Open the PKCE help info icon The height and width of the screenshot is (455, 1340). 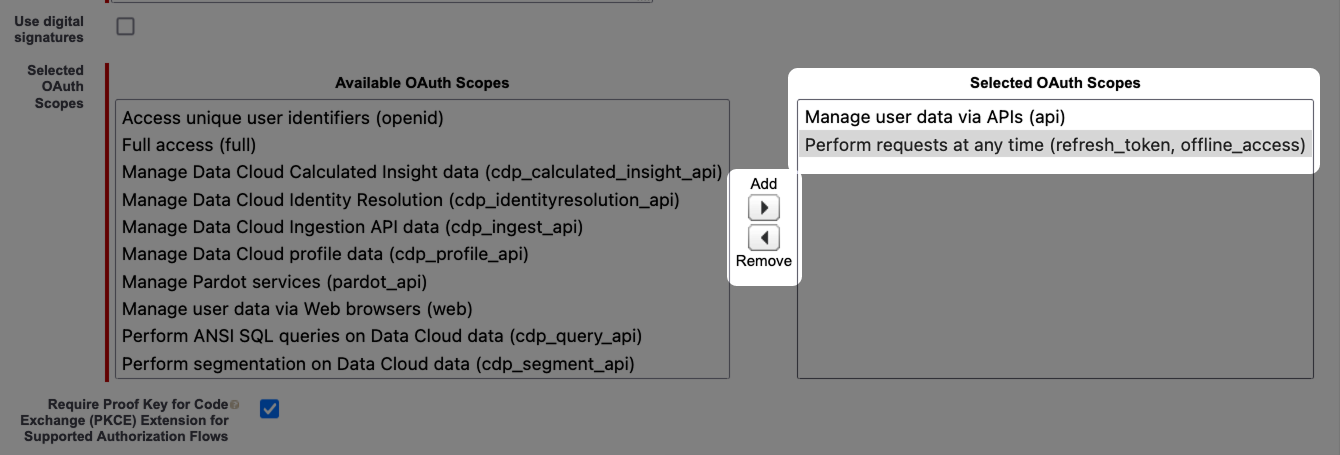tap(235, 405)
